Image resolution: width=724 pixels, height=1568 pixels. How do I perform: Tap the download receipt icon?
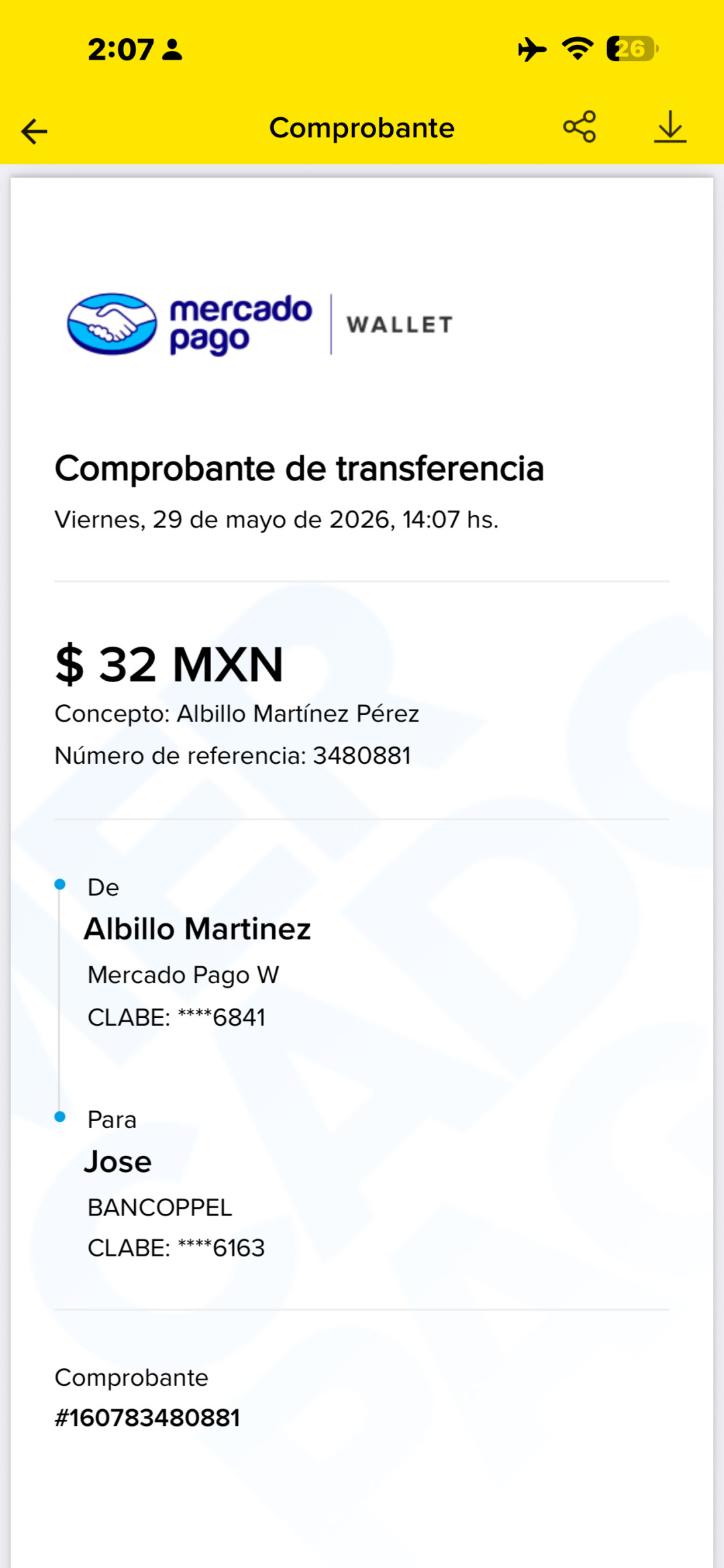[670, 127]
